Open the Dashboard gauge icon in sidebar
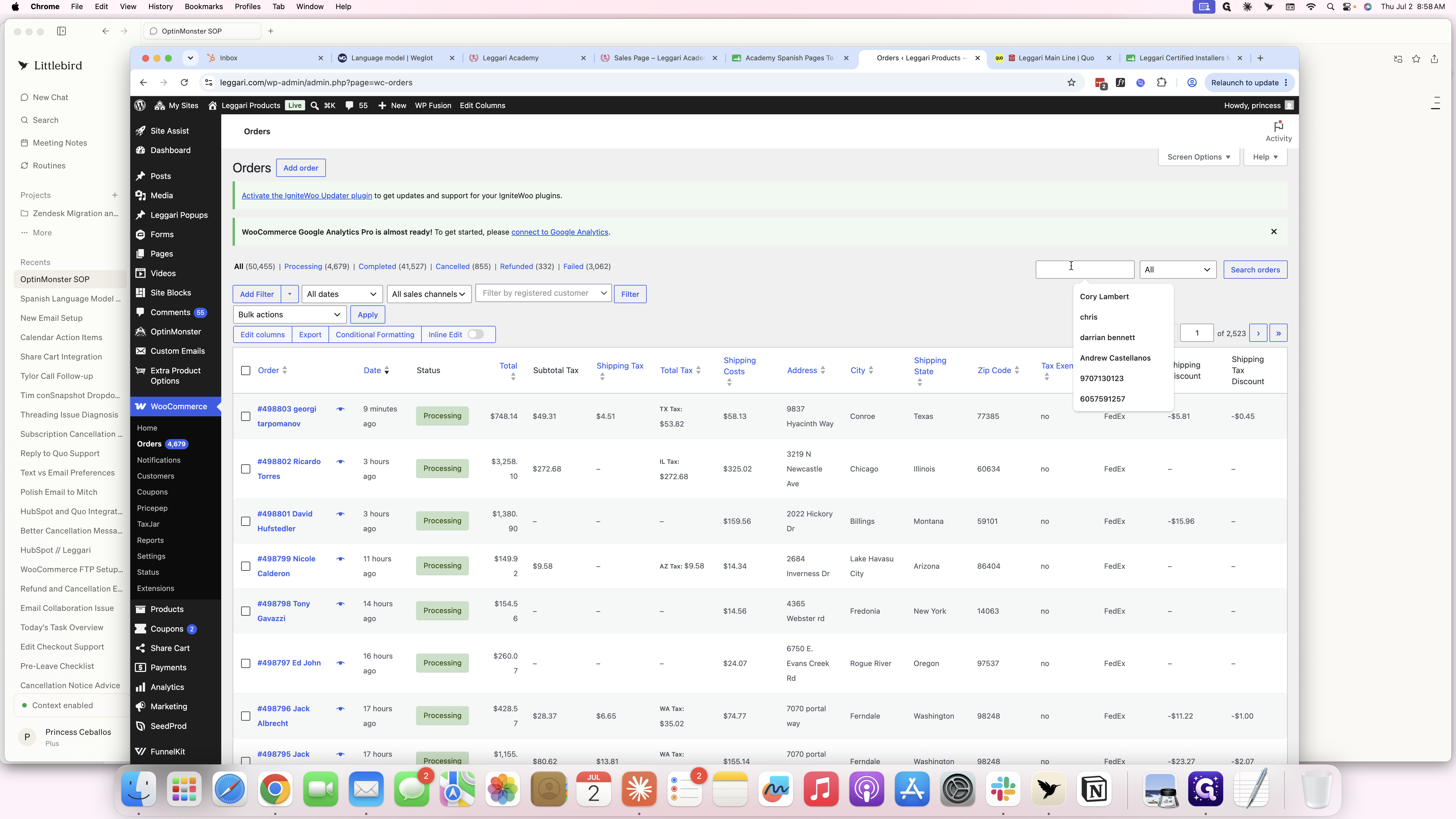Viewport: 1456px width, 819px height. click(140, 150)
